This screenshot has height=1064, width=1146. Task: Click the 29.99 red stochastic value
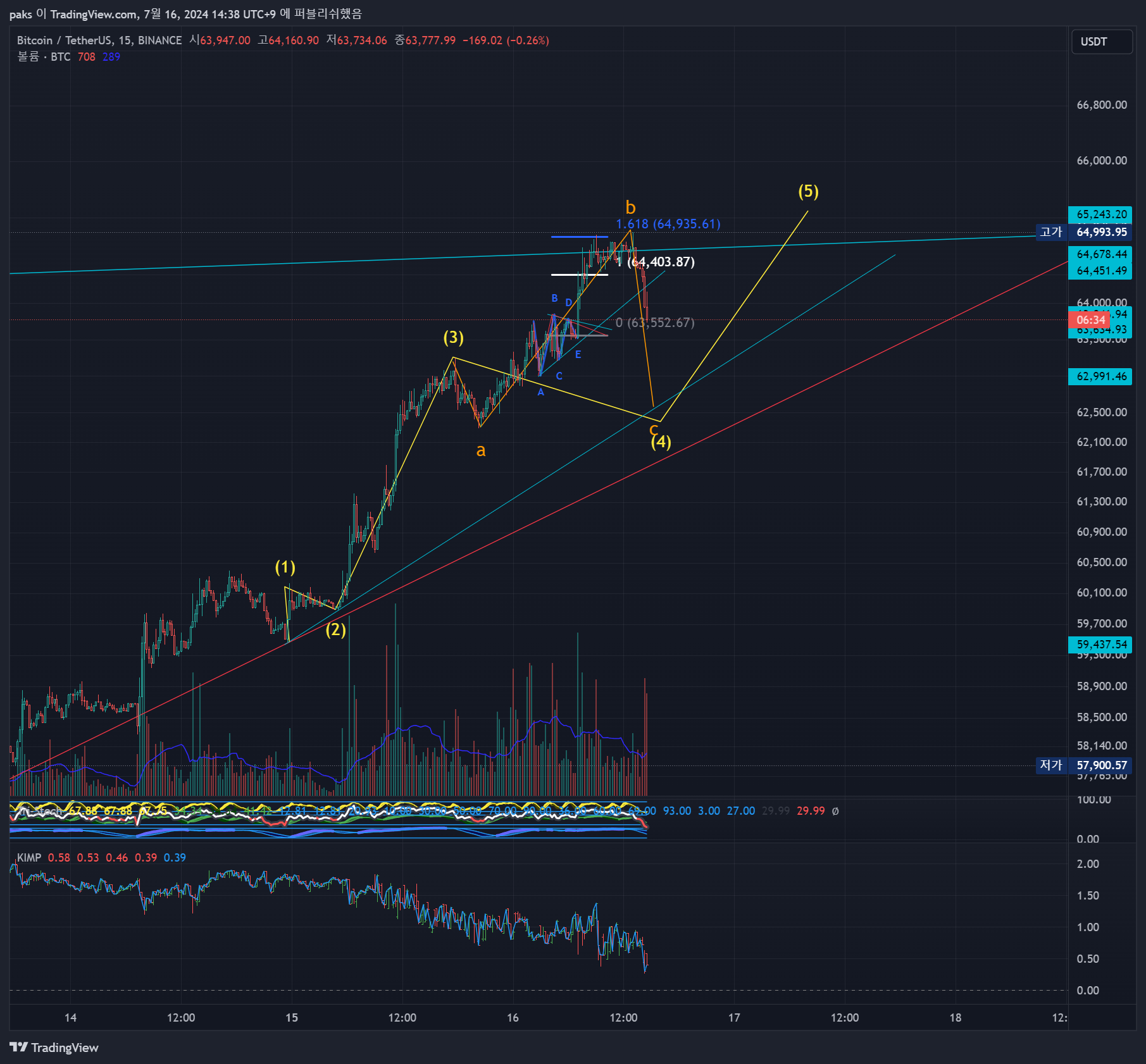tap(811, 811)
